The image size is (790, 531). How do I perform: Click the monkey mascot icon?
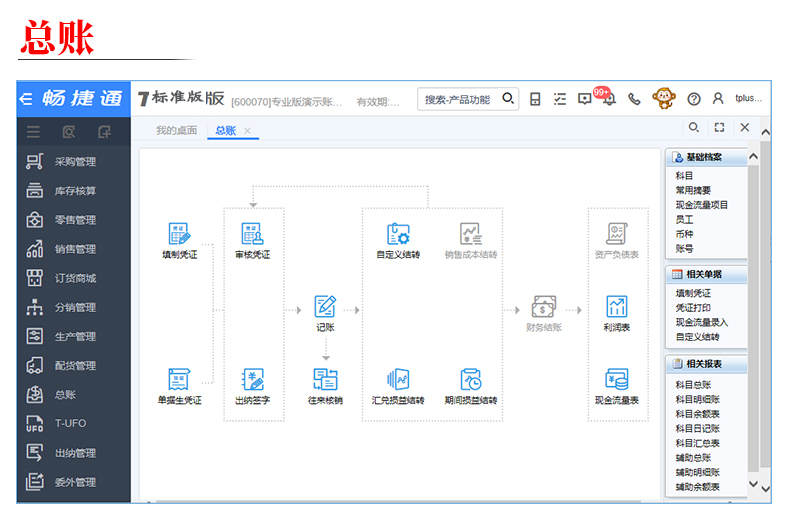(x=664, y=98)
